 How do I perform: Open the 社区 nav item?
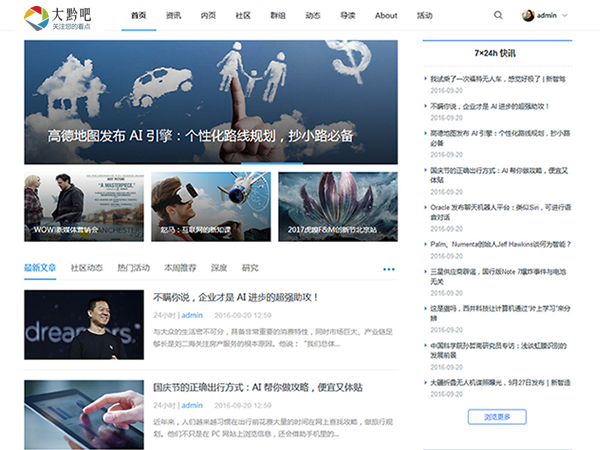pos(243,16)
